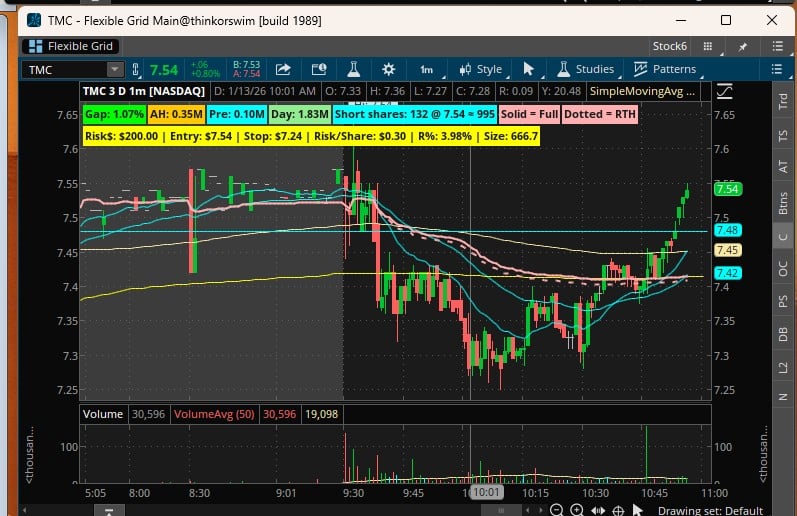Click the horizontal chart scrollbar thumb

pos(501,510)
